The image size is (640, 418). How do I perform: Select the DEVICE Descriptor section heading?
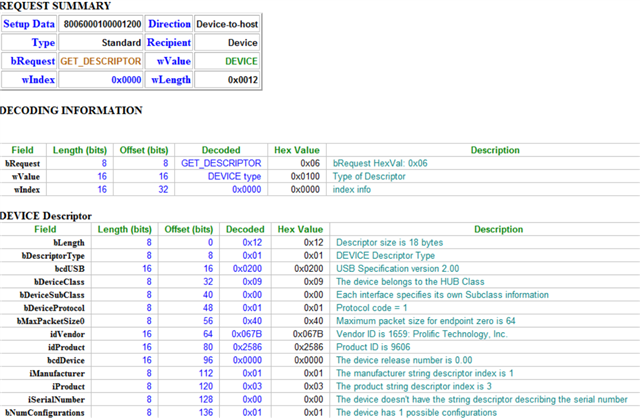point(46,216)
